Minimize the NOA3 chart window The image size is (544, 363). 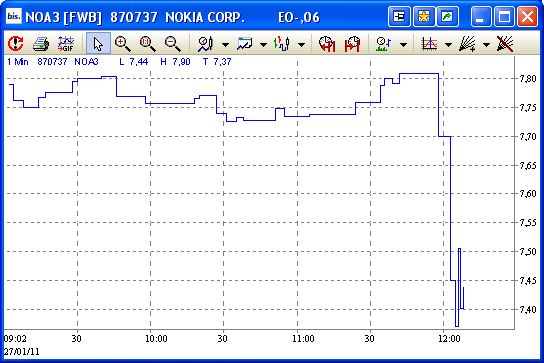481,16
